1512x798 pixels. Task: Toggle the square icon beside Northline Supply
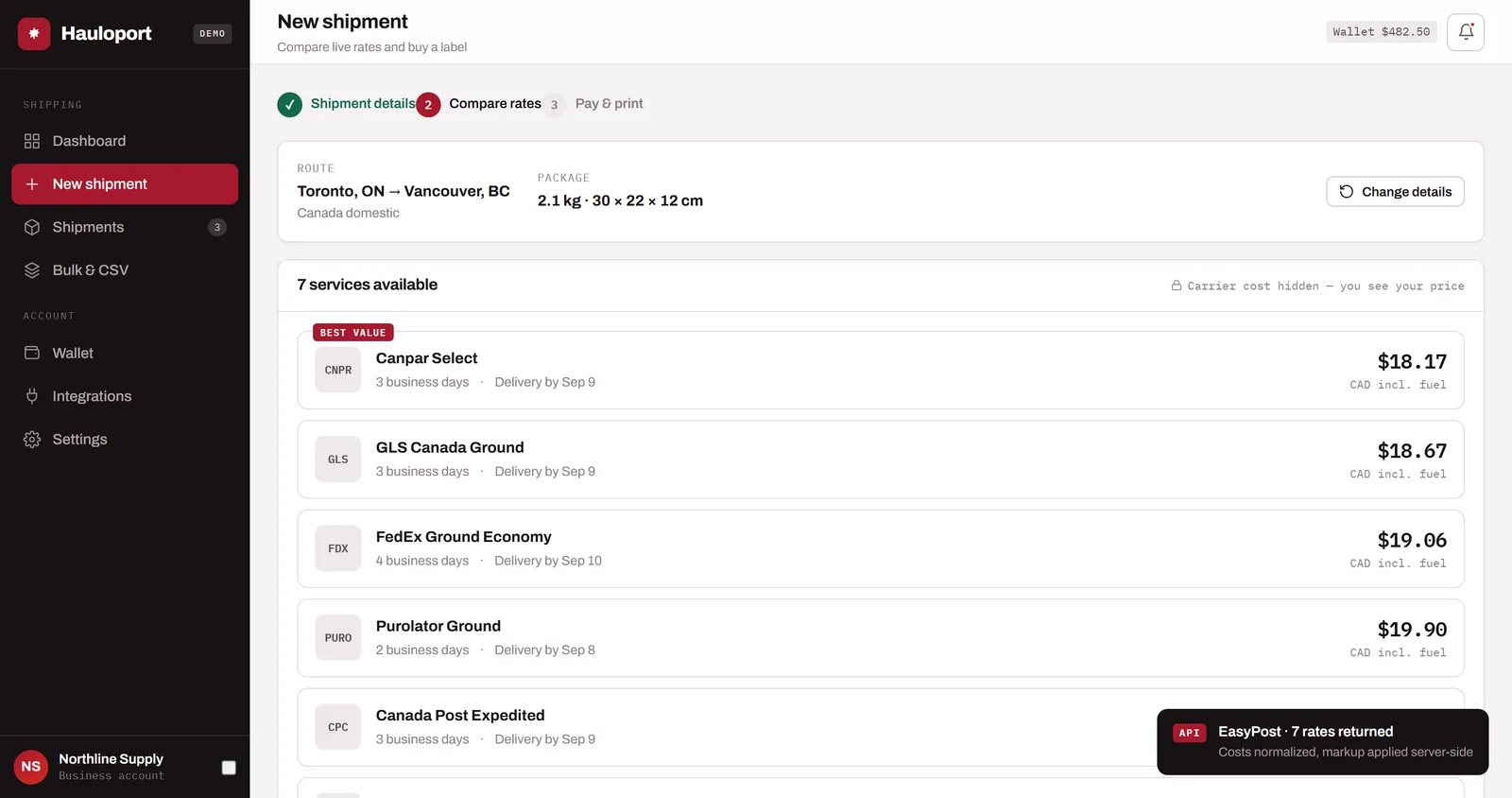pyautogui.click(x=229, y=768)
